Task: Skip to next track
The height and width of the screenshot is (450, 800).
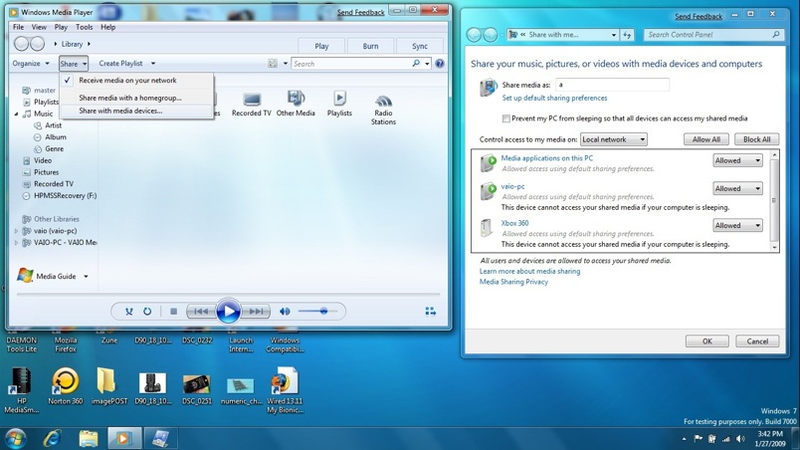Action: click(256, 311)
